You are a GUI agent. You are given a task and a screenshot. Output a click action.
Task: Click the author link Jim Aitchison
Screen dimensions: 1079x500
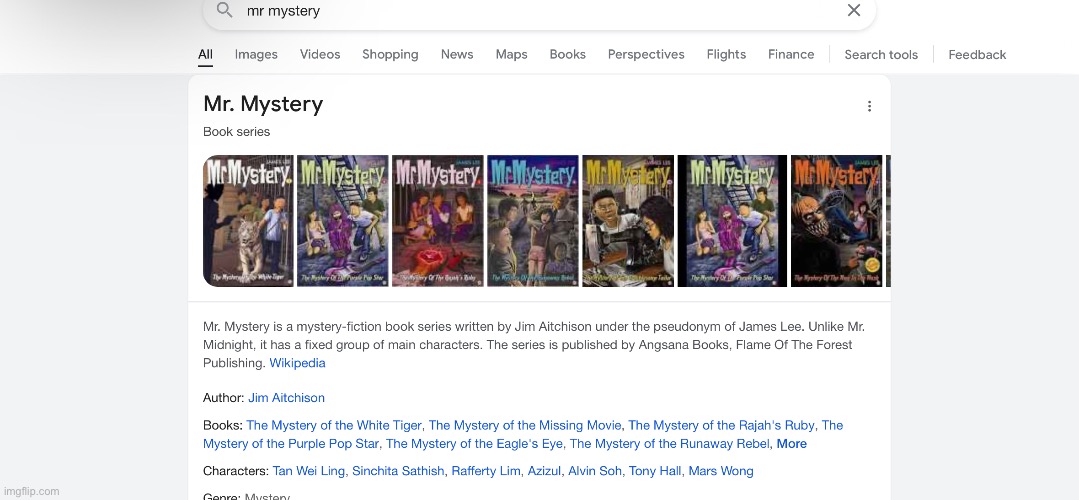pyautogui.click(x=286, y=398)
